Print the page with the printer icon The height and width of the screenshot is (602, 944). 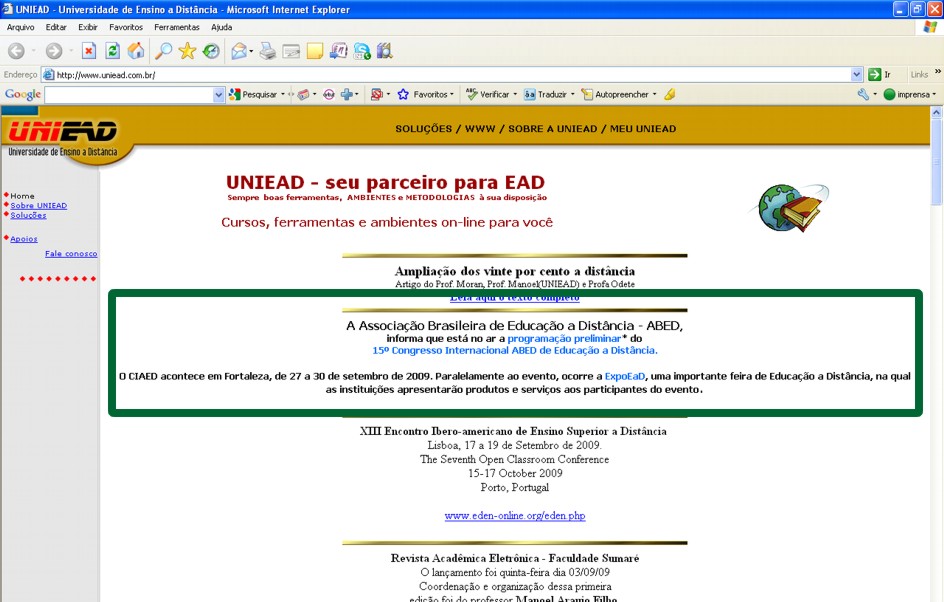coord(268,51)
